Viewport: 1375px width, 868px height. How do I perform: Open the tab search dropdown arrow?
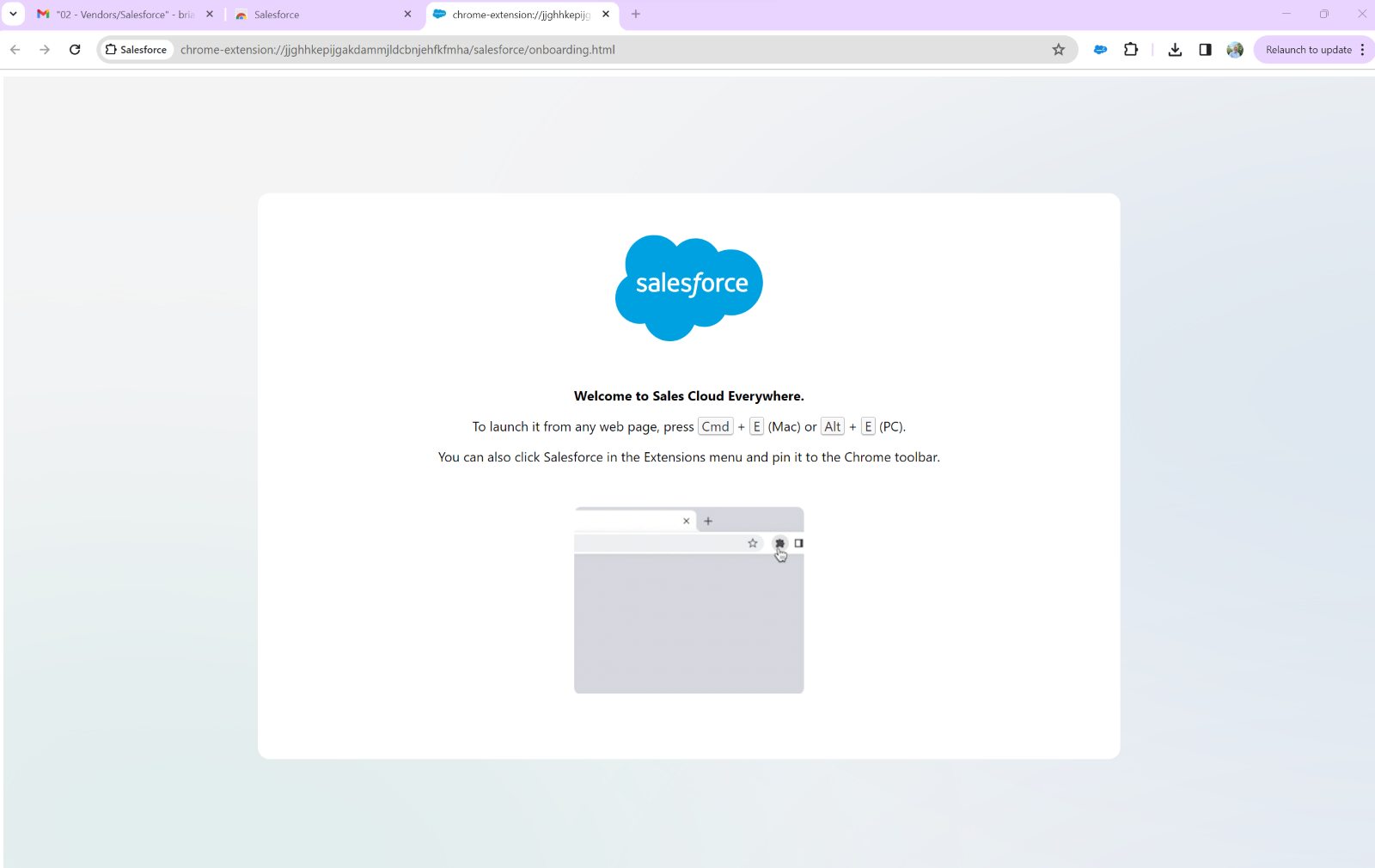coord(13,14)
